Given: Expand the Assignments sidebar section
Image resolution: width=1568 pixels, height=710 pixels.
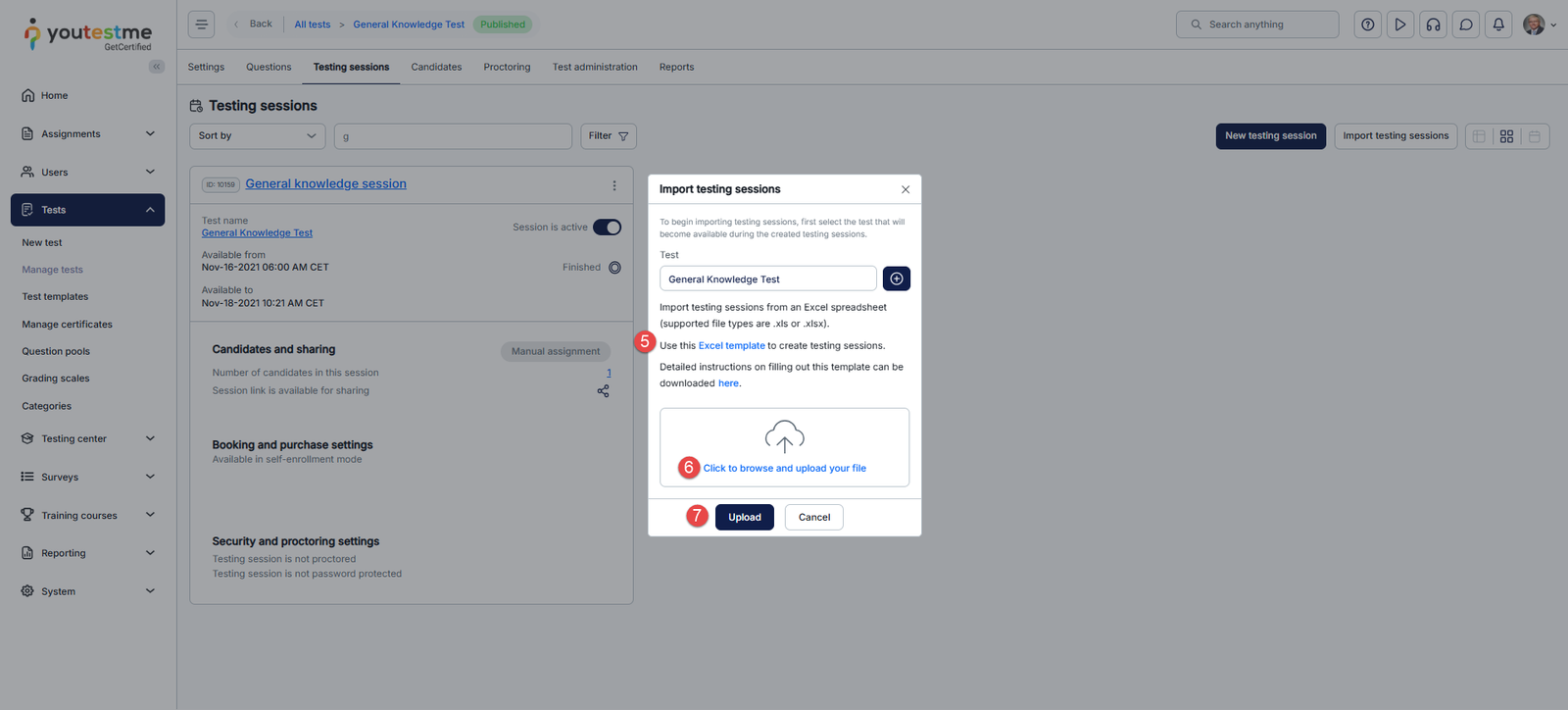Looking at the screenshot, I should (88, 134).
